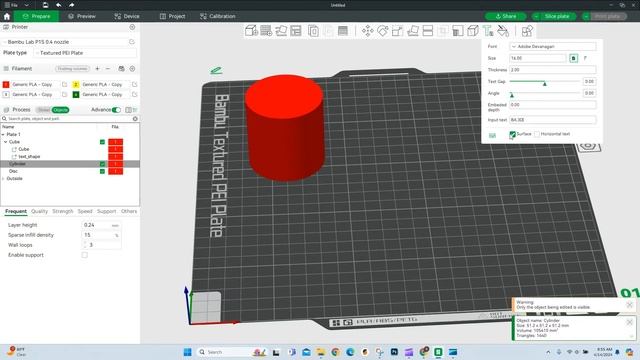Image resolution: width=640 pixels, height=360 pixels.
Task: Select the Move tool
Action: click(367, 31)
